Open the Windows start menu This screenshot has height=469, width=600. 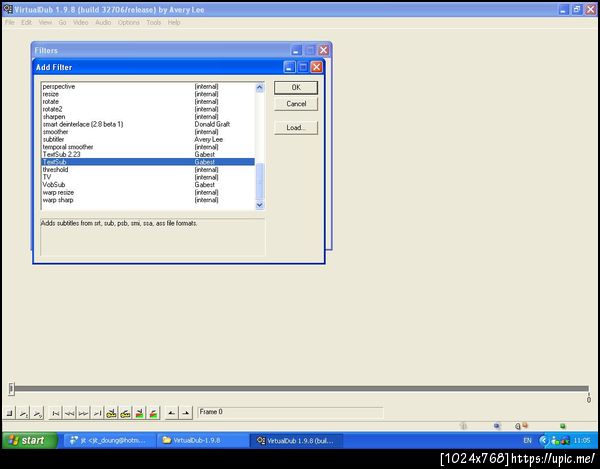pos(29,440)
